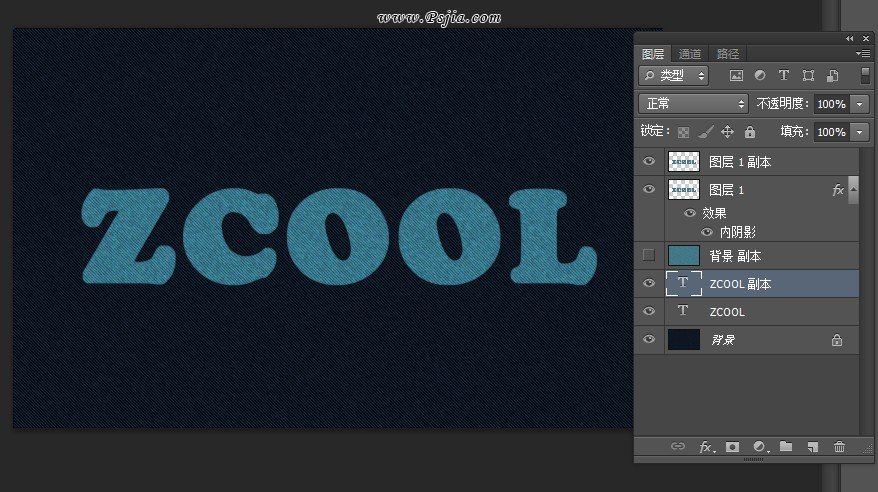Hide the ZCOOL text layer

(x=649, y=311)
